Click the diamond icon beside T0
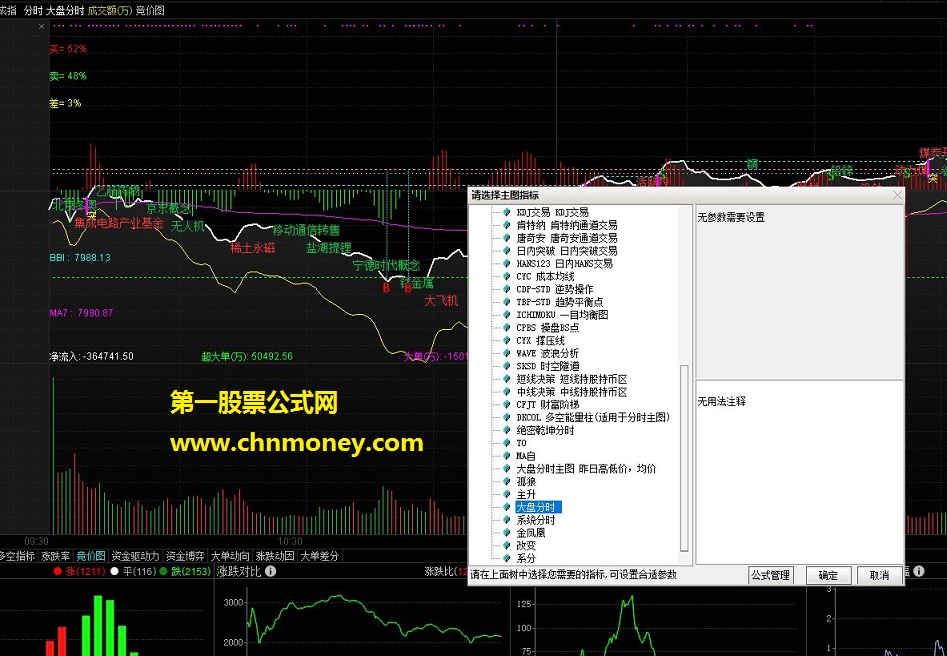This screenshot has width=947, height=656. 507,443
